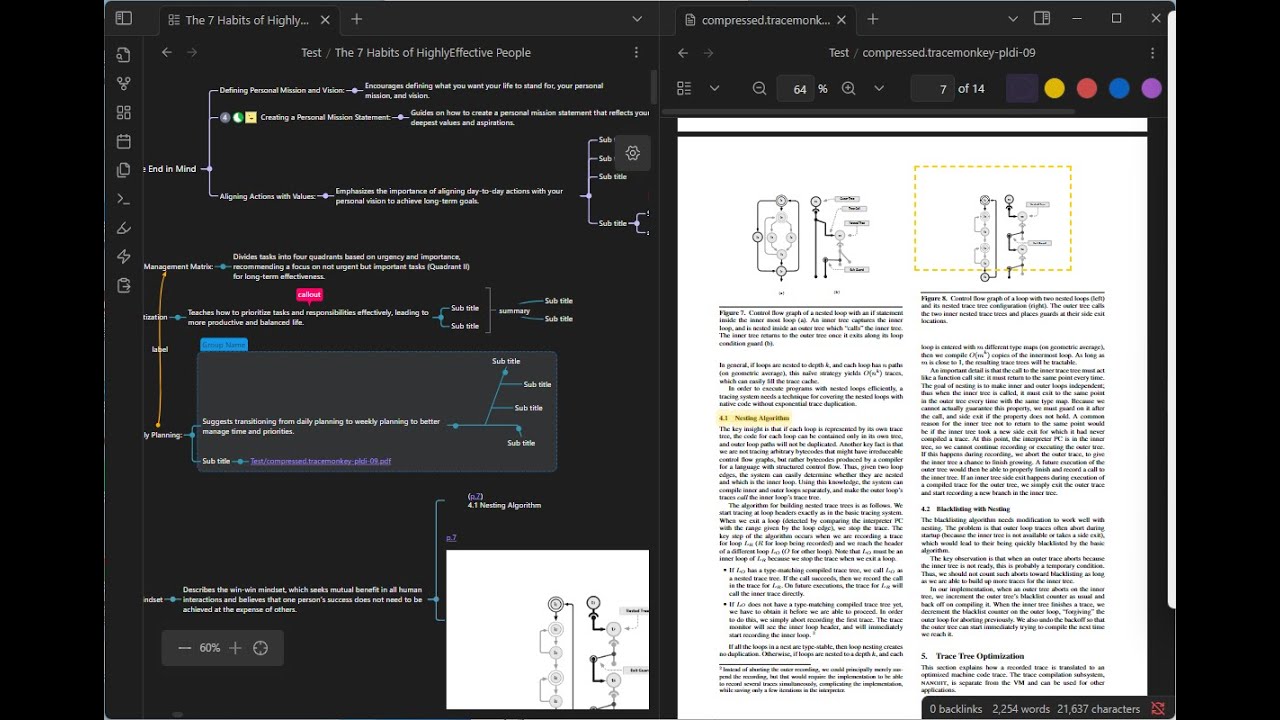Image resolution: width=1280 pixels, height=720 pixels.
Task: Select the blue highlight color
Action: pos(1119,88)
